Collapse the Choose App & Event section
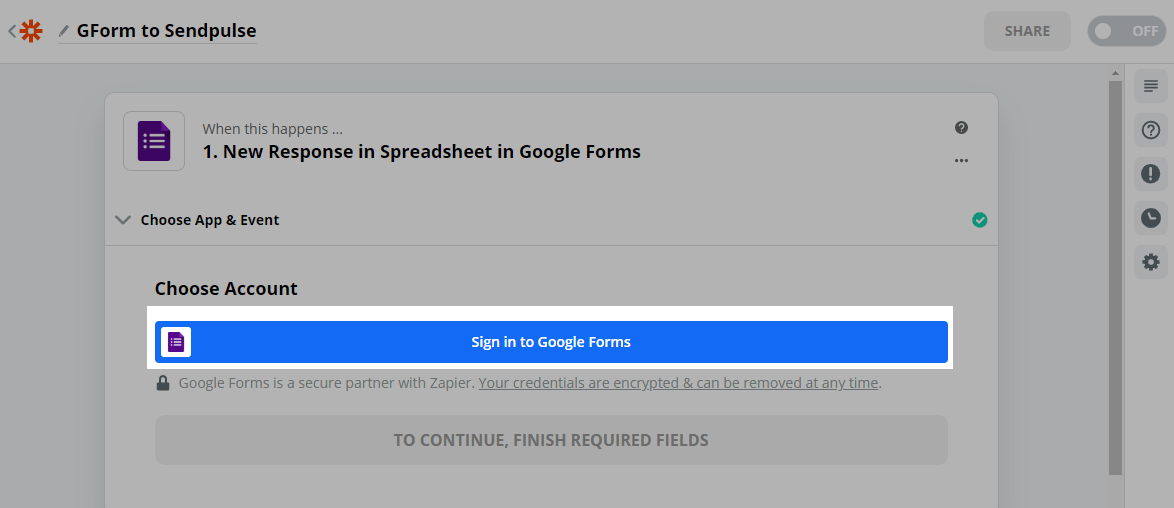The width and height of the screenshot is (1174, 508). click(123, 220)
